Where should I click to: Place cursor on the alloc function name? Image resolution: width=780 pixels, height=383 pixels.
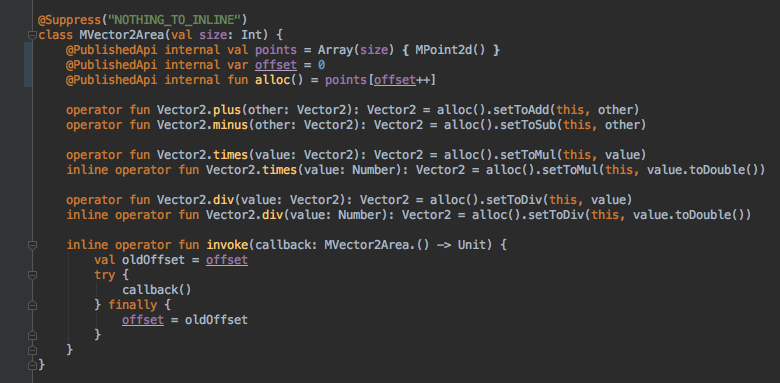(272, 80)
